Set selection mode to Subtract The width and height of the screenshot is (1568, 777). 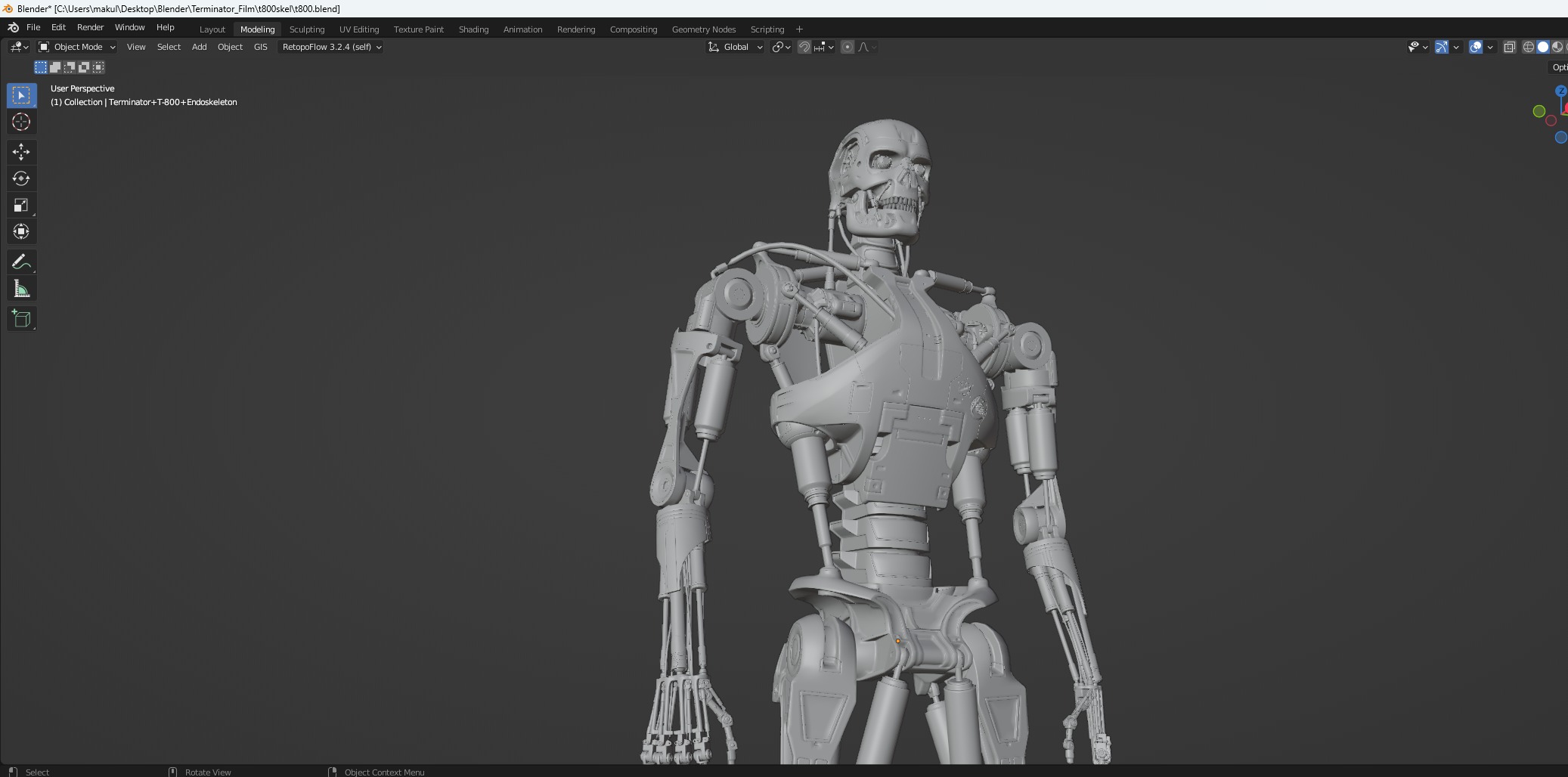click(70, 67)
